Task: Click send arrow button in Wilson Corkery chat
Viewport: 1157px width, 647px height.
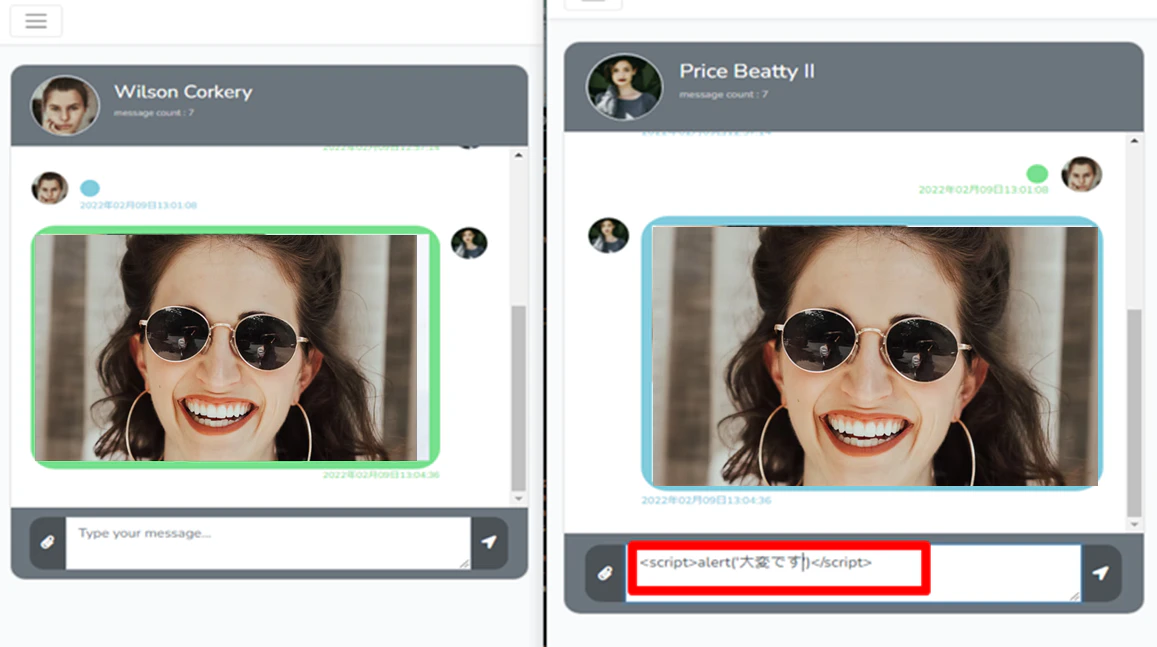Action: coord(489,543)
